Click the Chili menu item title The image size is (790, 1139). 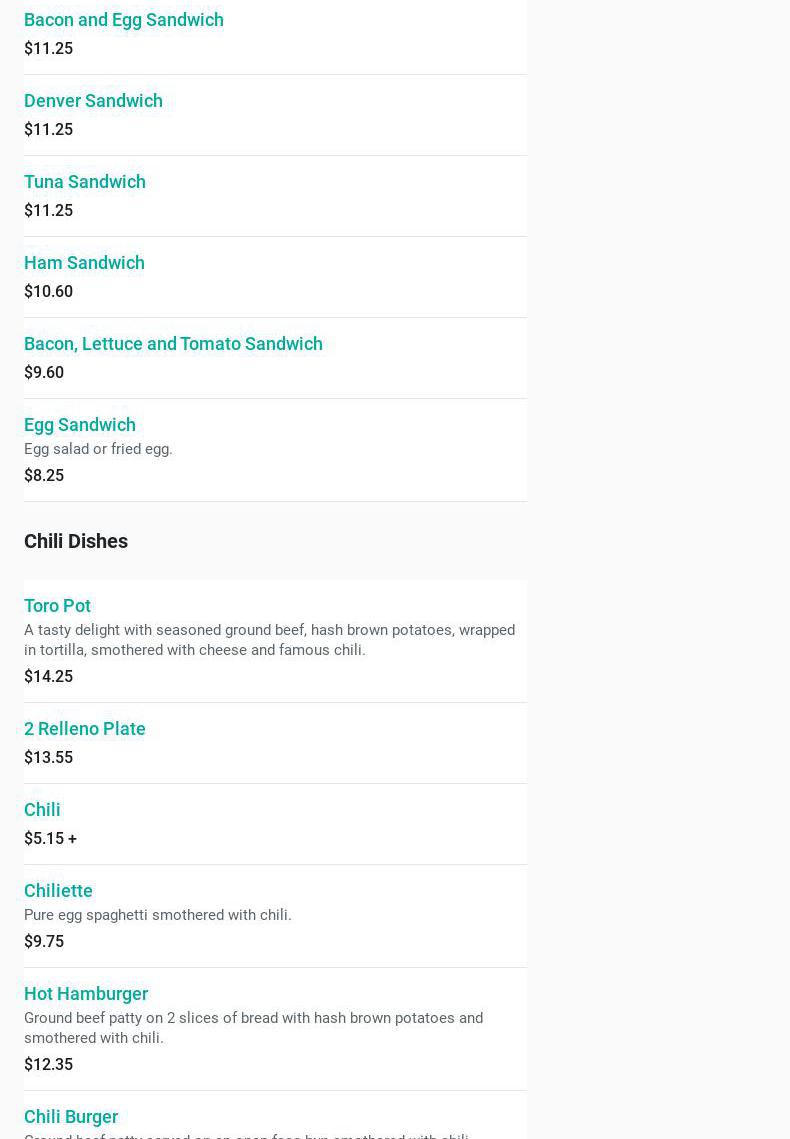click(x=42, y=810)
